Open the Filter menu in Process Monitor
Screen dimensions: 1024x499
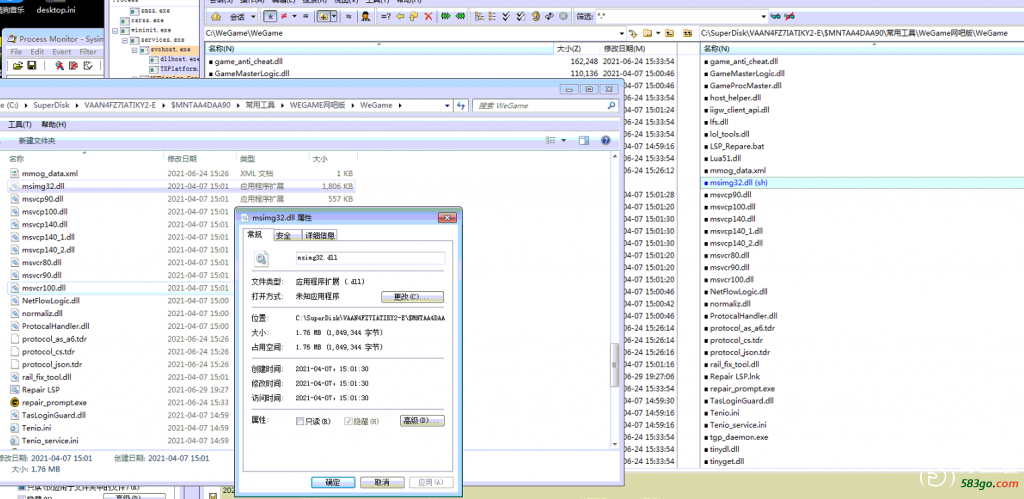(x=88, y=52)
